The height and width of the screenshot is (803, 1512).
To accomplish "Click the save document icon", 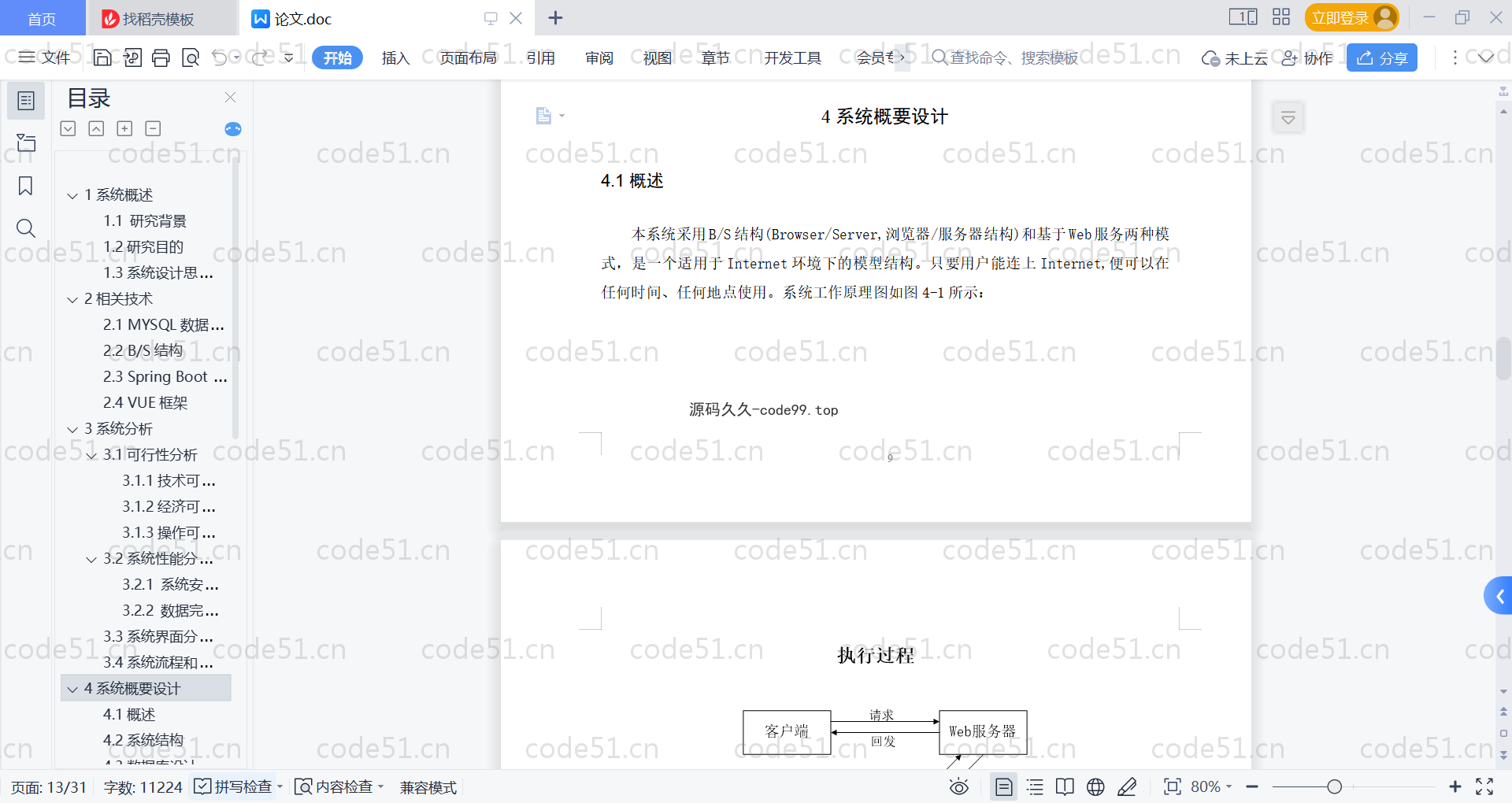I will (x=102, y=57).
